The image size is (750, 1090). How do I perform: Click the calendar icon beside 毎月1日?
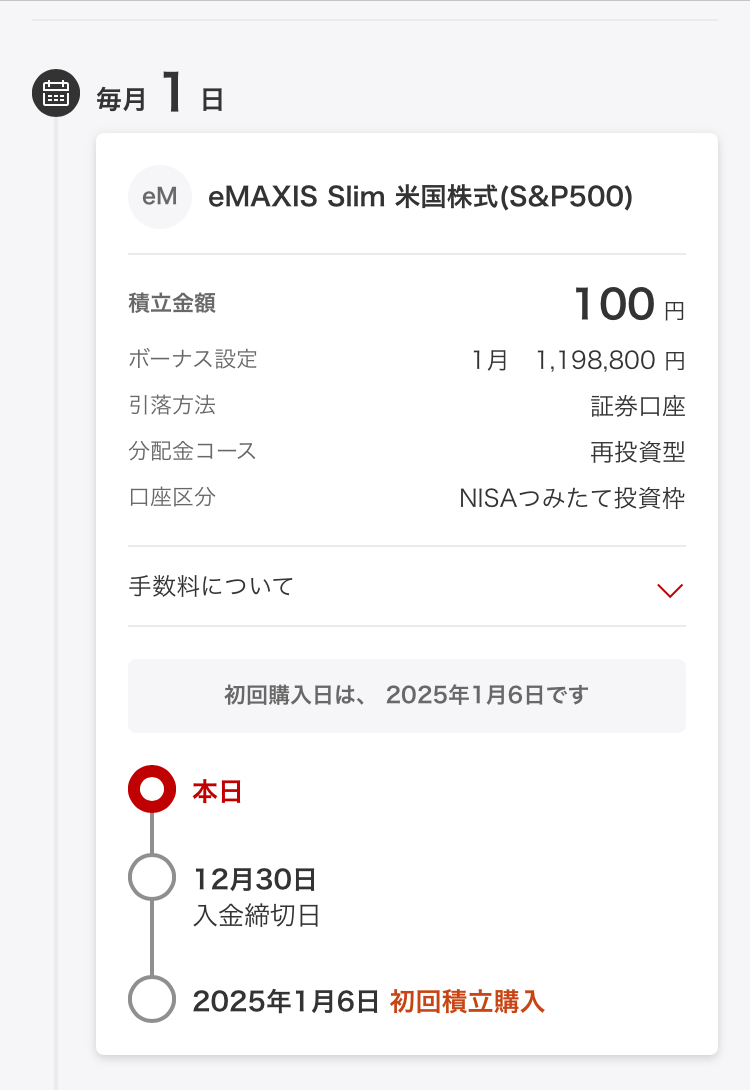[56, 95]
